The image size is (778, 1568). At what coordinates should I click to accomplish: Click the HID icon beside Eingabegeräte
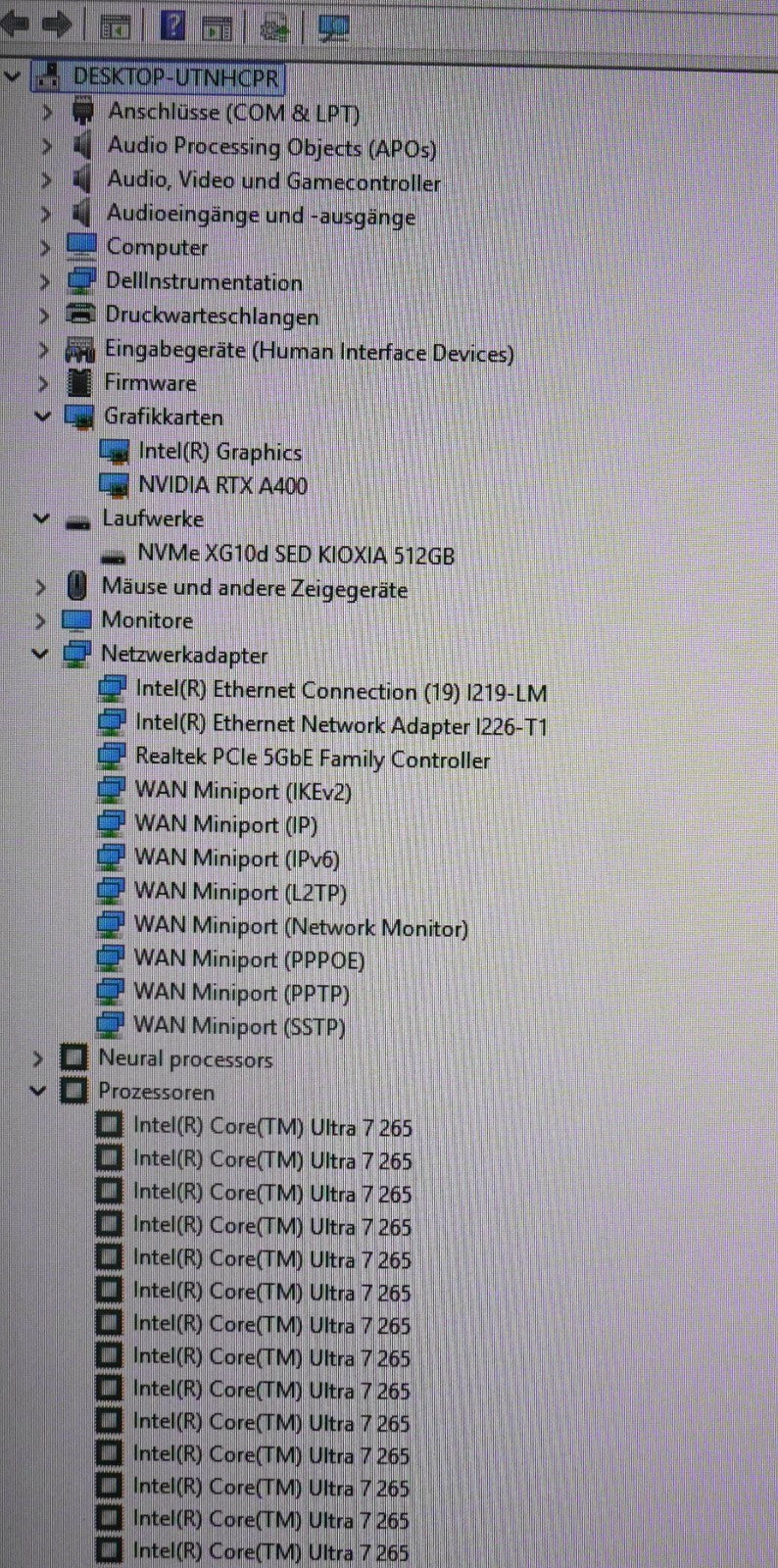click(78, 350)
